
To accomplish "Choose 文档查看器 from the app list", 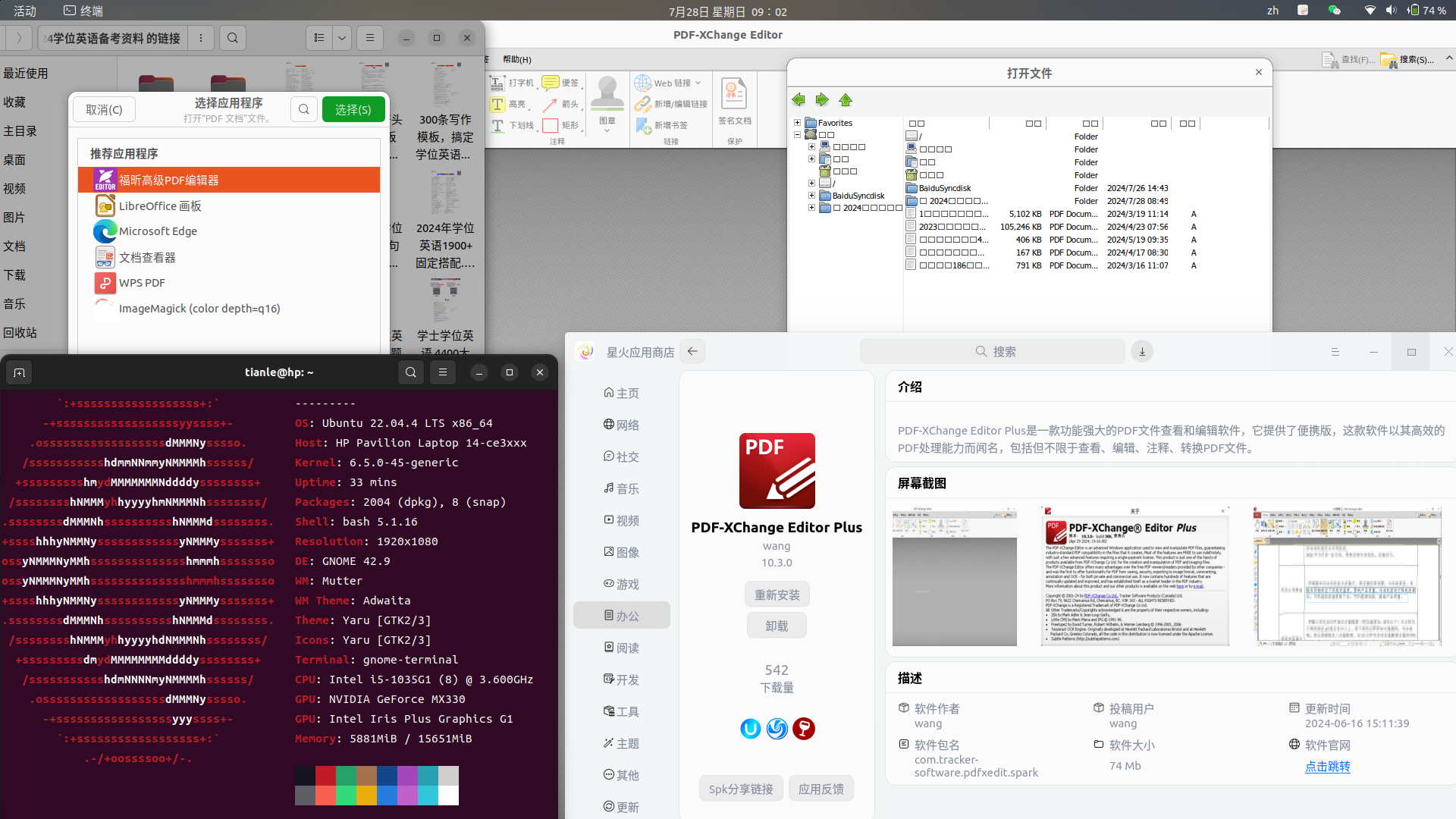I will tap(229, 258).
